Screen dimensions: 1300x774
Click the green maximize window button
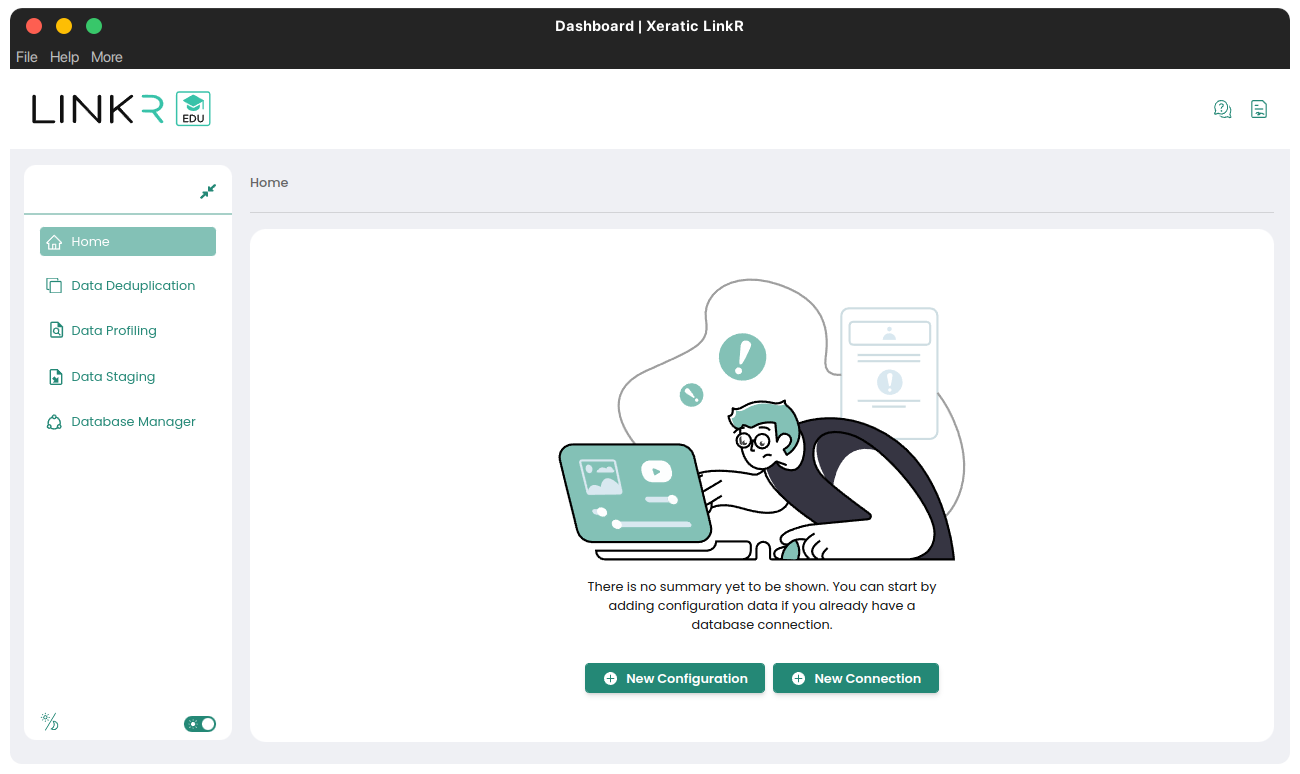coord(94,26)
